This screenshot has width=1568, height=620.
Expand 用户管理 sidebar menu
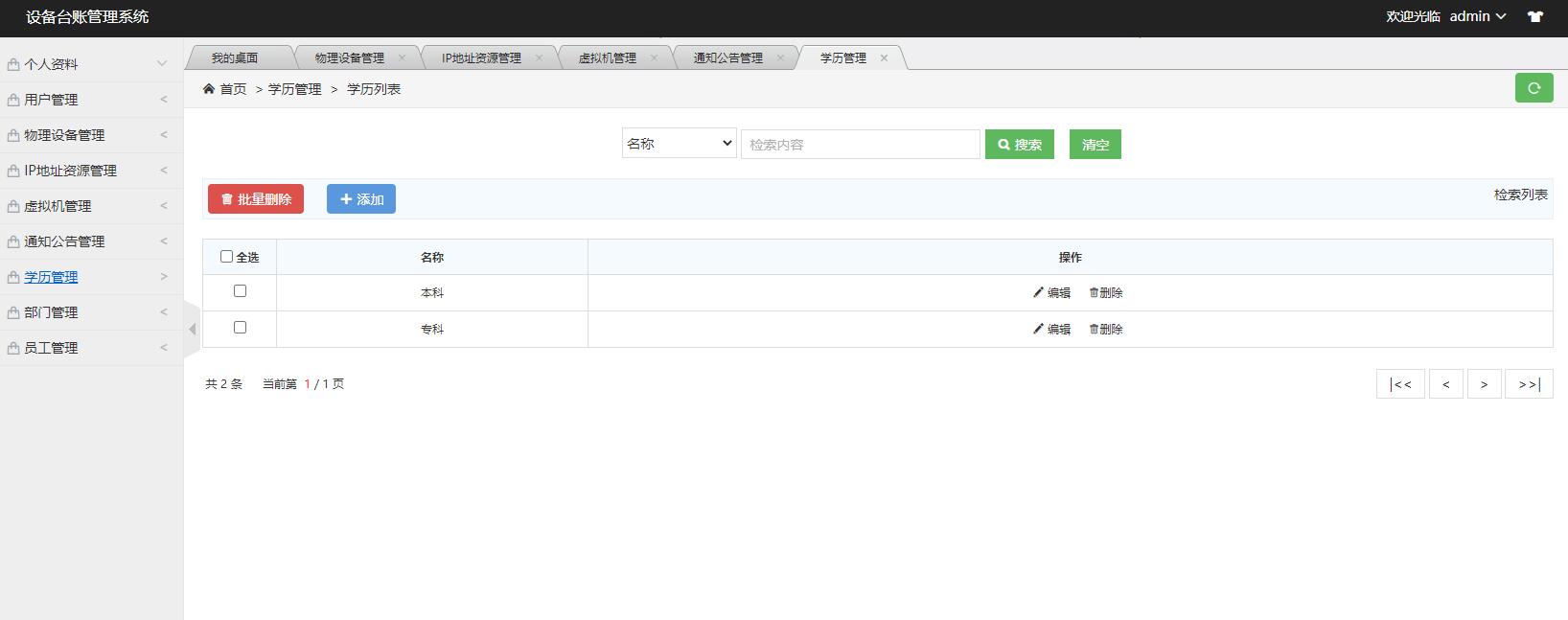pos(91,100)
